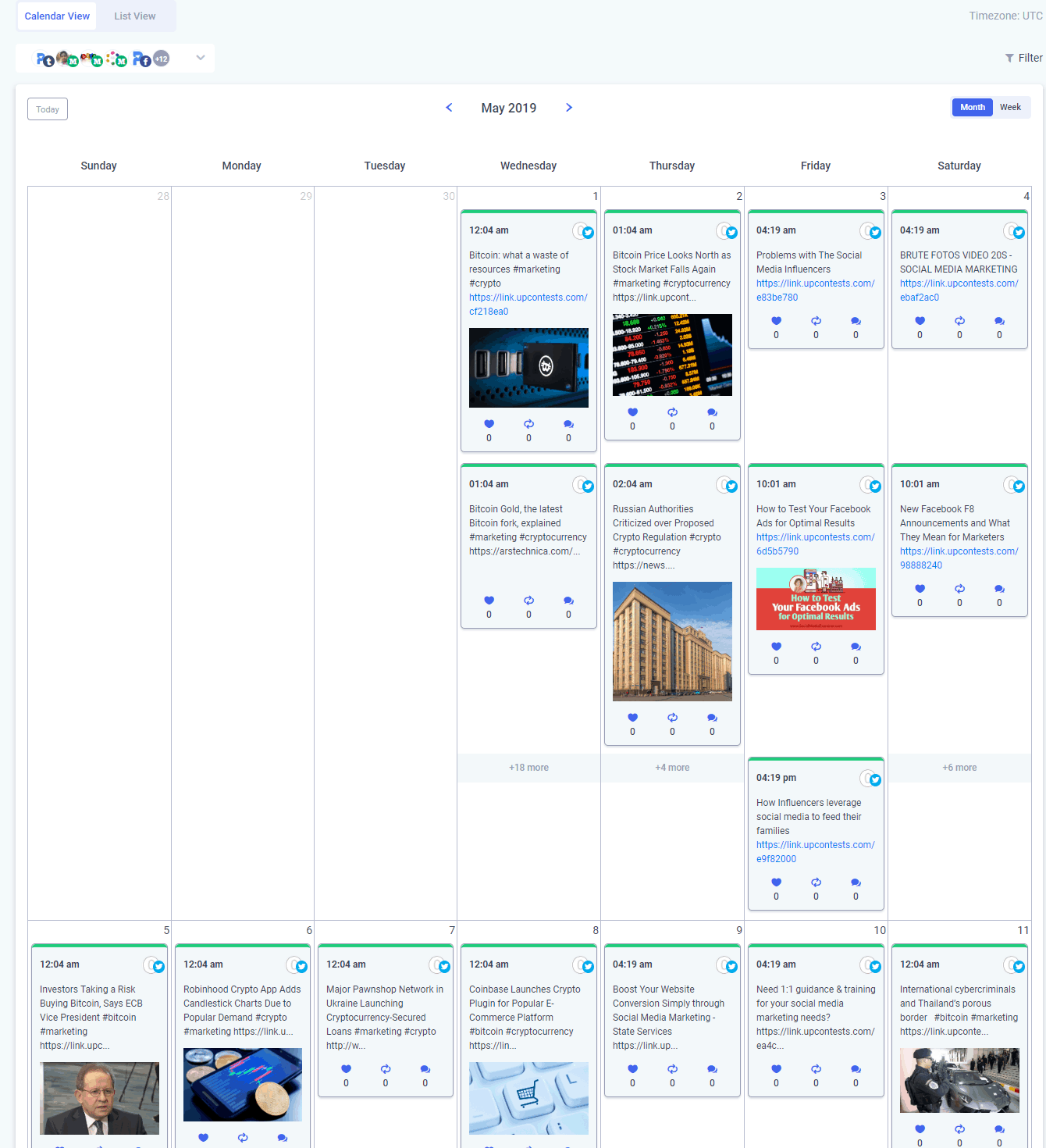Retweet the Bitcoin waste of resources post
This screenshot has height=1148, width=1046.
[528, 424]
